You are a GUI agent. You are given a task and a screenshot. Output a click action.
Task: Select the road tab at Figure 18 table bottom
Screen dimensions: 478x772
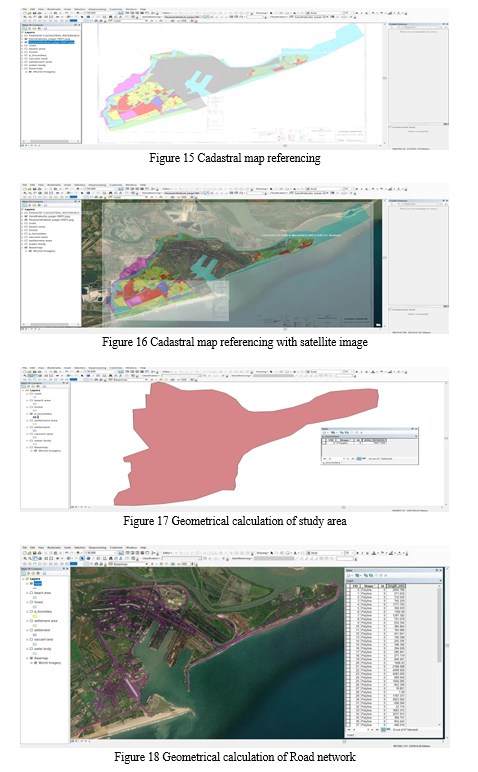(351, 735)
